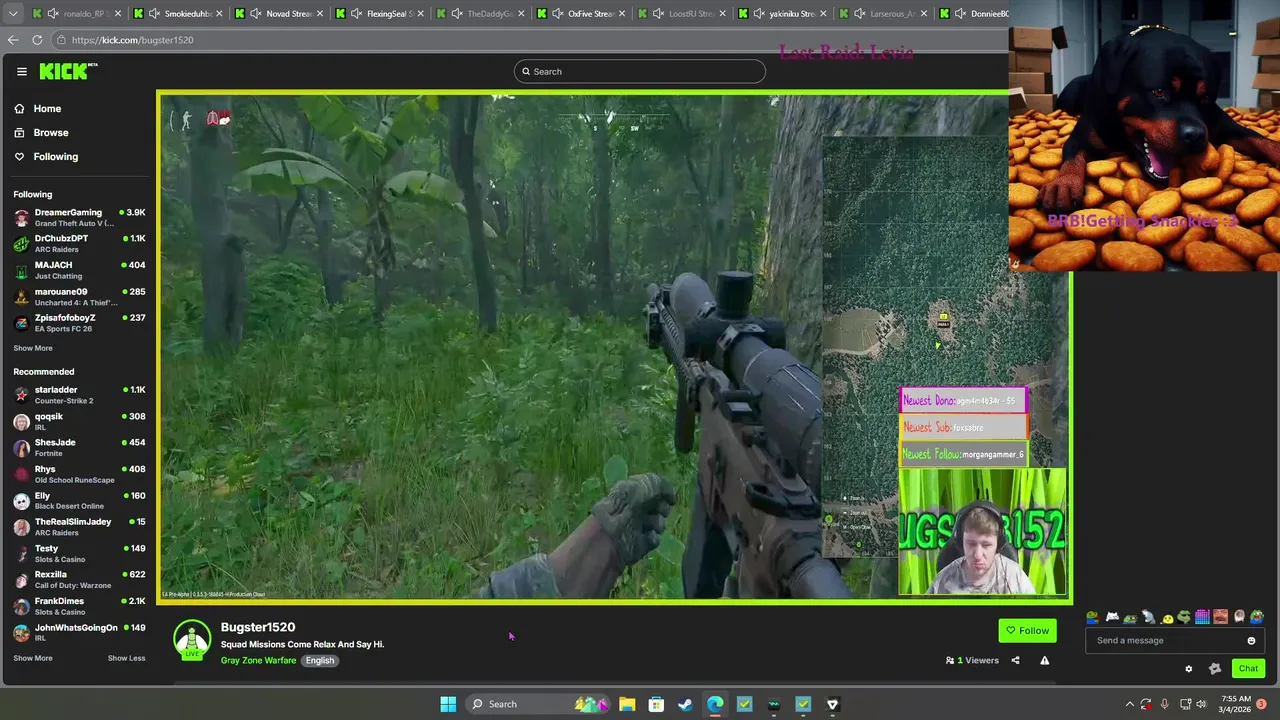1280x720 pixels.
Task: Open the clock showing 7:55 AM
Action: pyautogui.click(x=1236, y=704)
